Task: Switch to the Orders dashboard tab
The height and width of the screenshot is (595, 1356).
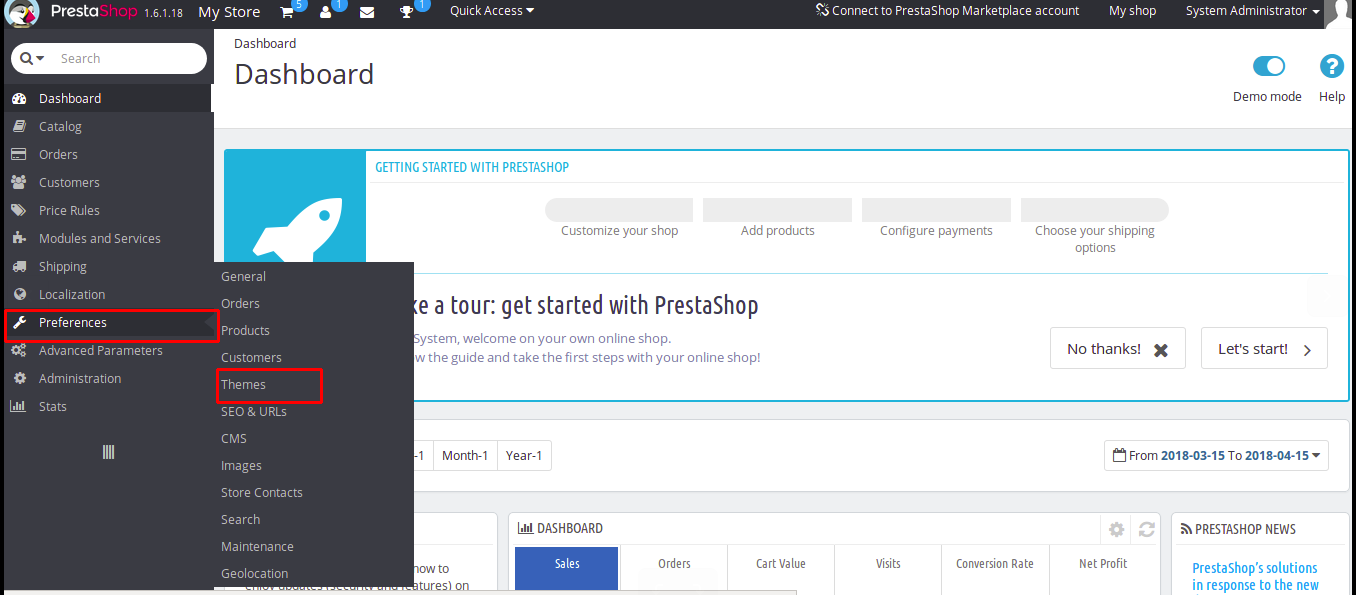Action: pos(674,570)
